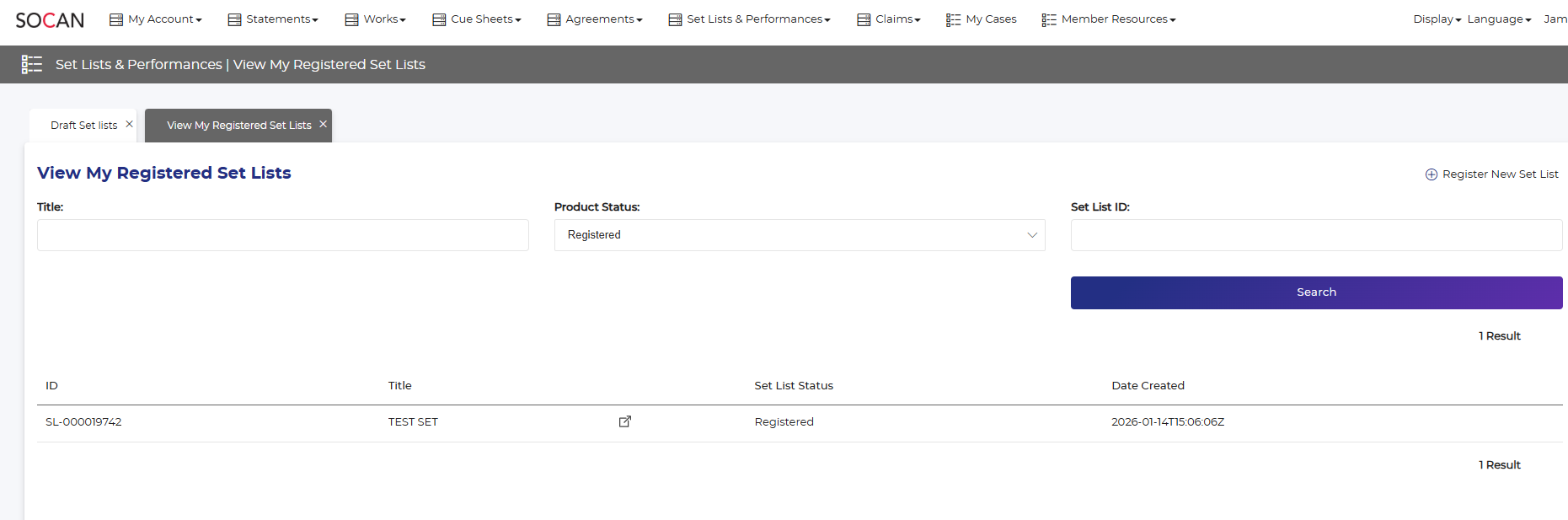This screenshot has width=1568, height=520.
Task: Close the View My Registered Set Lists tab
Action: (x=323, y=124)
